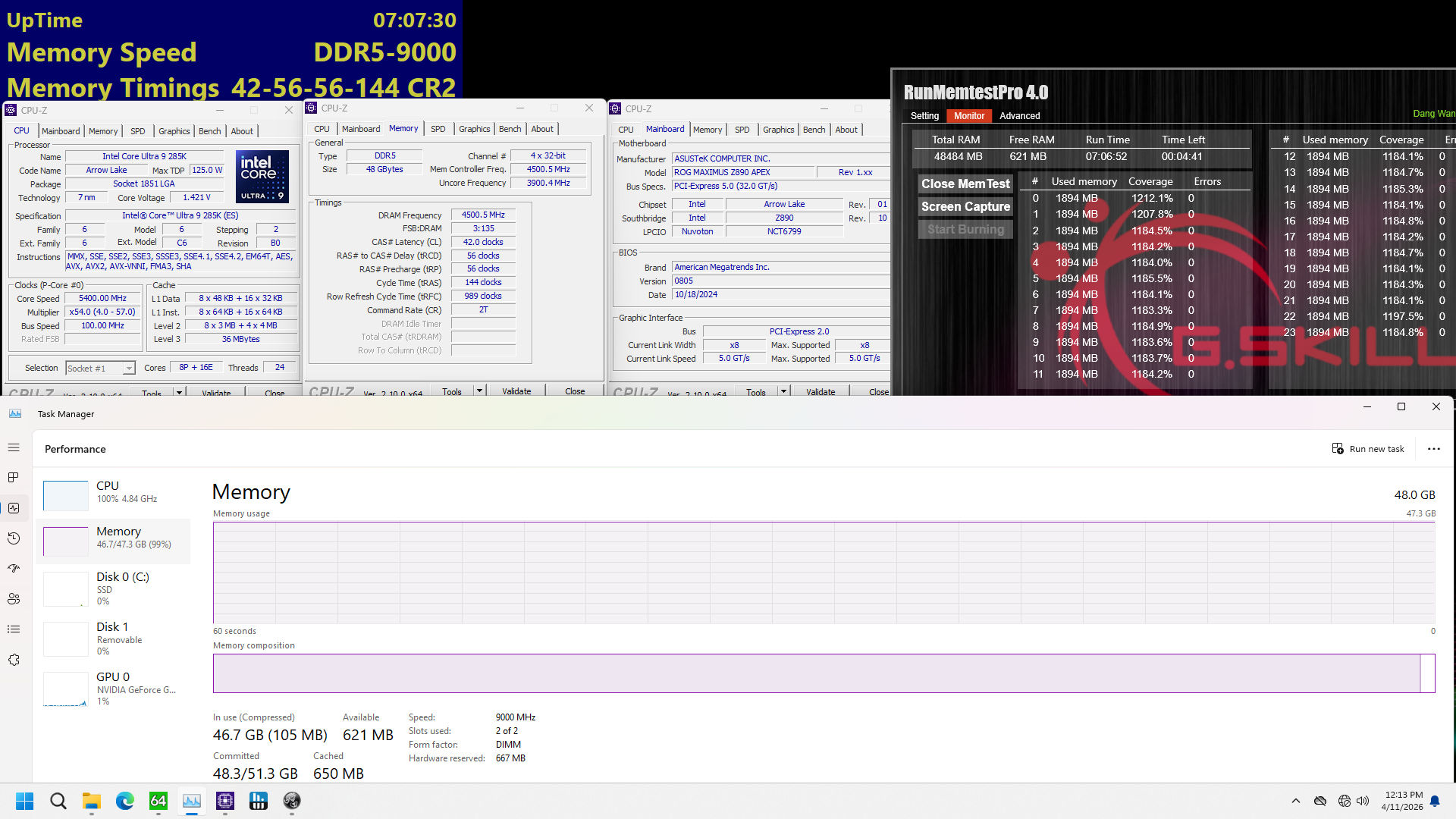Viewport: 1456px width, 819px height.
Task: Open Users view in Task Manager sidebar
Action: point(14,598)
